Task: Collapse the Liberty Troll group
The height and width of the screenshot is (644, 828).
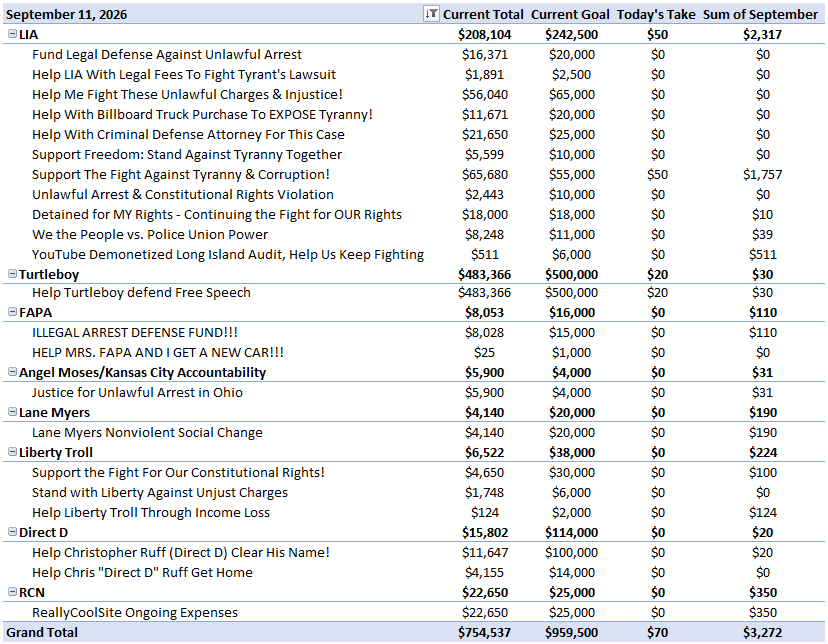Action: 12,451
